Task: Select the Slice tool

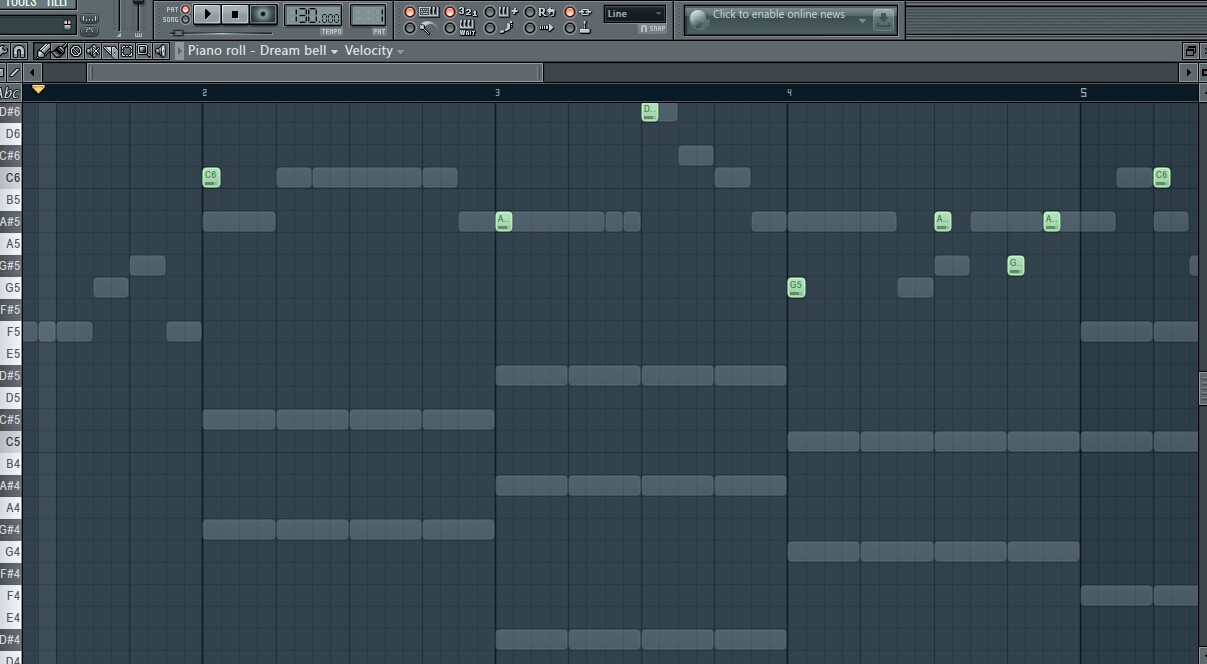Action: (x=110, y=51)
